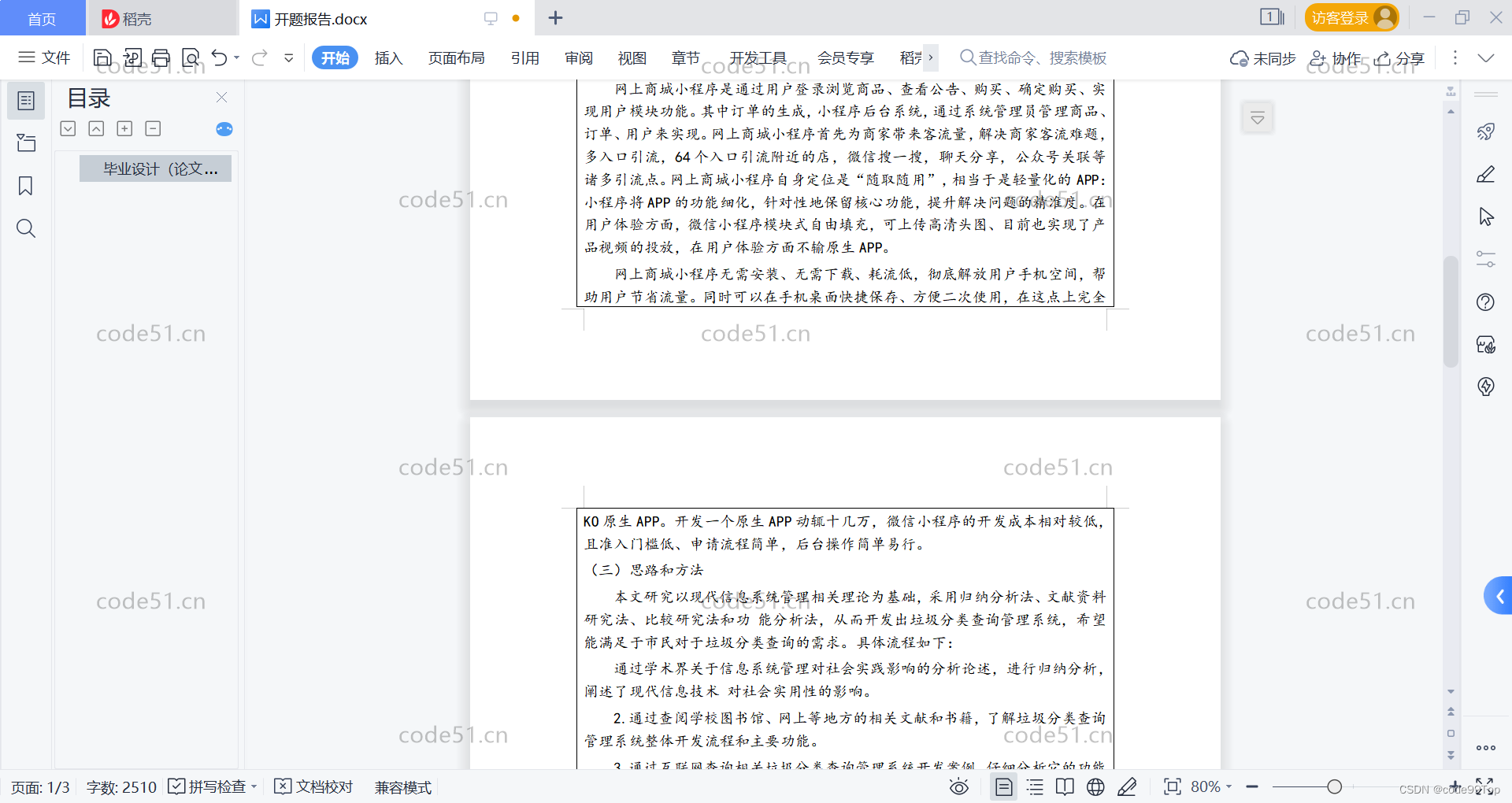Image resolution: width=1512 pixels, height=803 pixels.
Task: Open the help question mark icon
Action: [x=1486, y=302]
